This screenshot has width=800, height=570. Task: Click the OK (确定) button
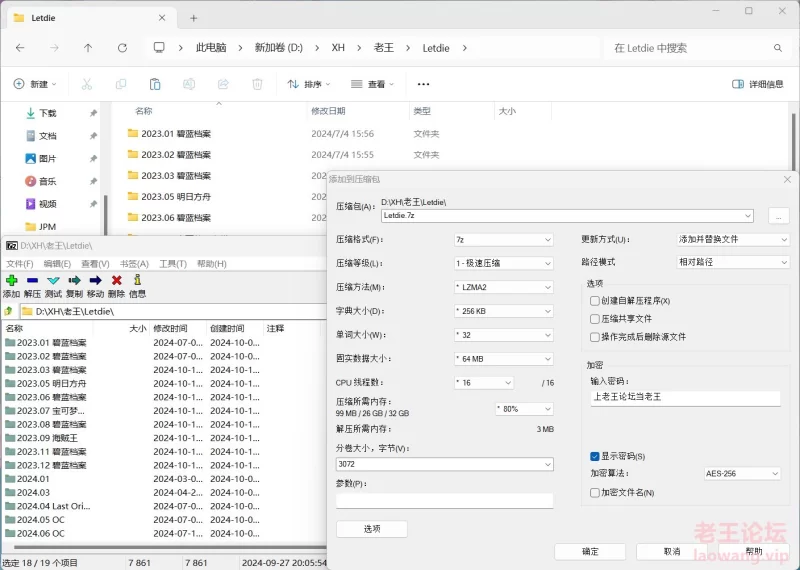(x=590, y=551)
